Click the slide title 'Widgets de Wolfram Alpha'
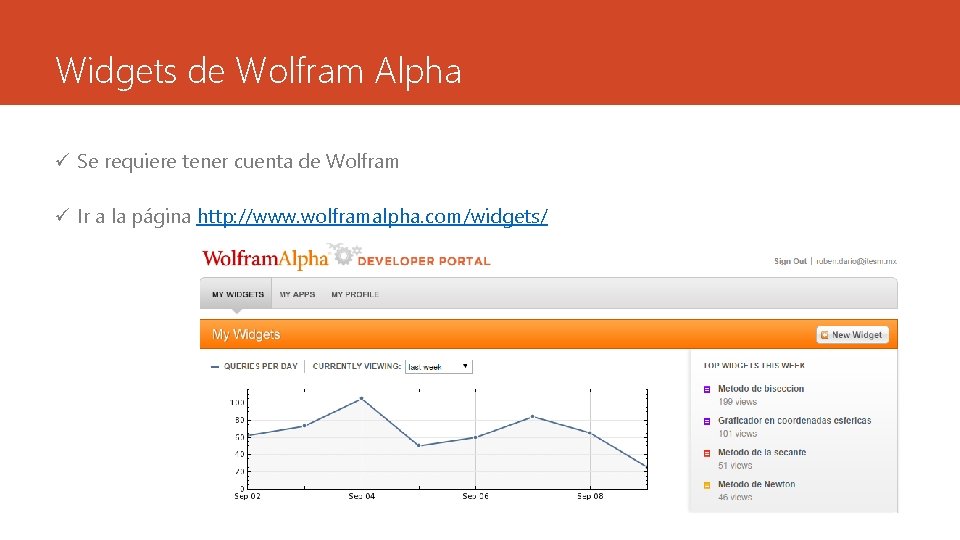Image resolution: width=960 pixels, height=540 pixels. click(258, 70)
